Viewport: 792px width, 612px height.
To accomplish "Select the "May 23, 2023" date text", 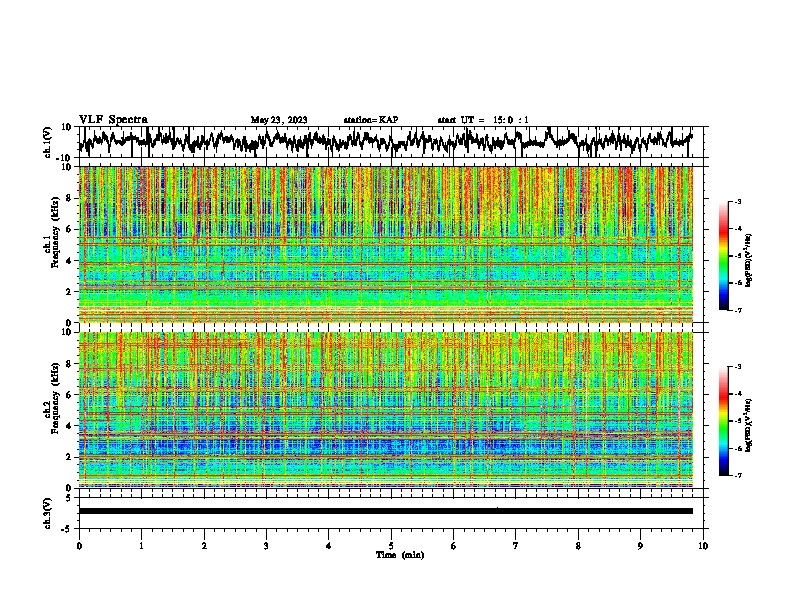I will (279, 120).
